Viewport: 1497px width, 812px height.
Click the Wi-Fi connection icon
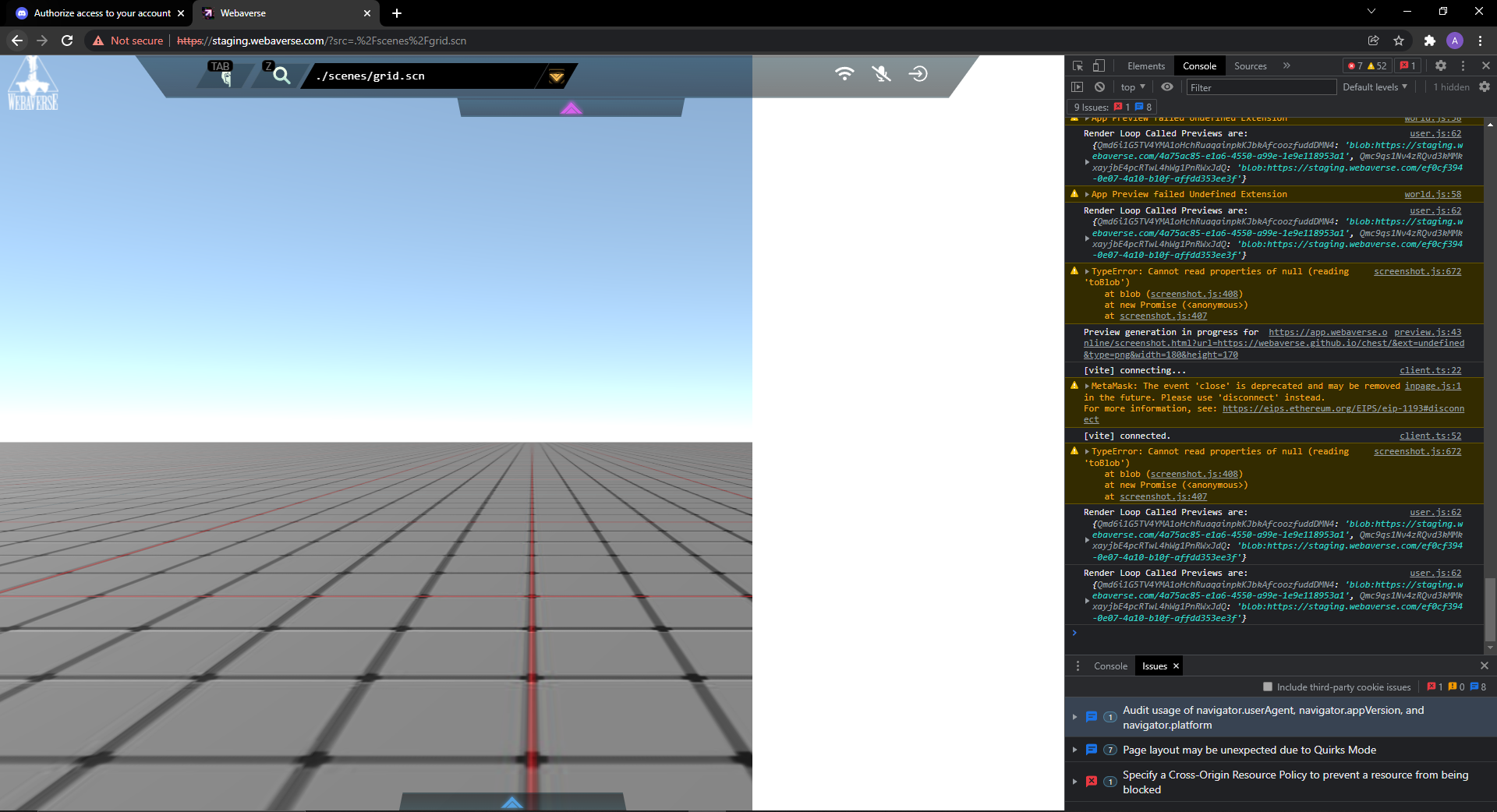[x=844, y=73]
